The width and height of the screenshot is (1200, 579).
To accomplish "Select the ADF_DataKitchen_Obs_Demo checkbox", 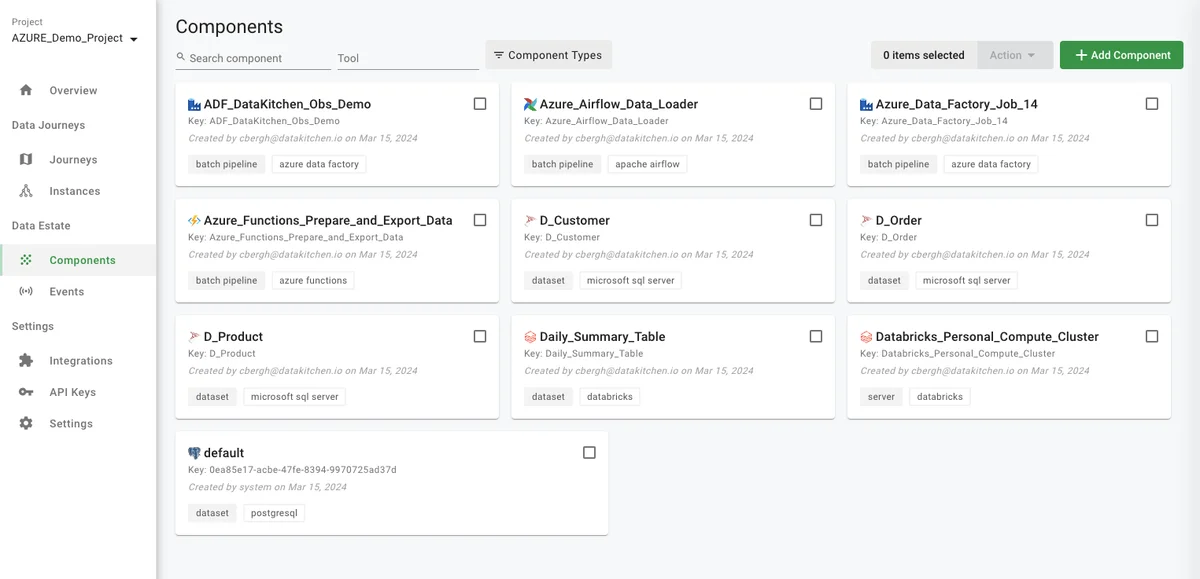I will 480,104.
